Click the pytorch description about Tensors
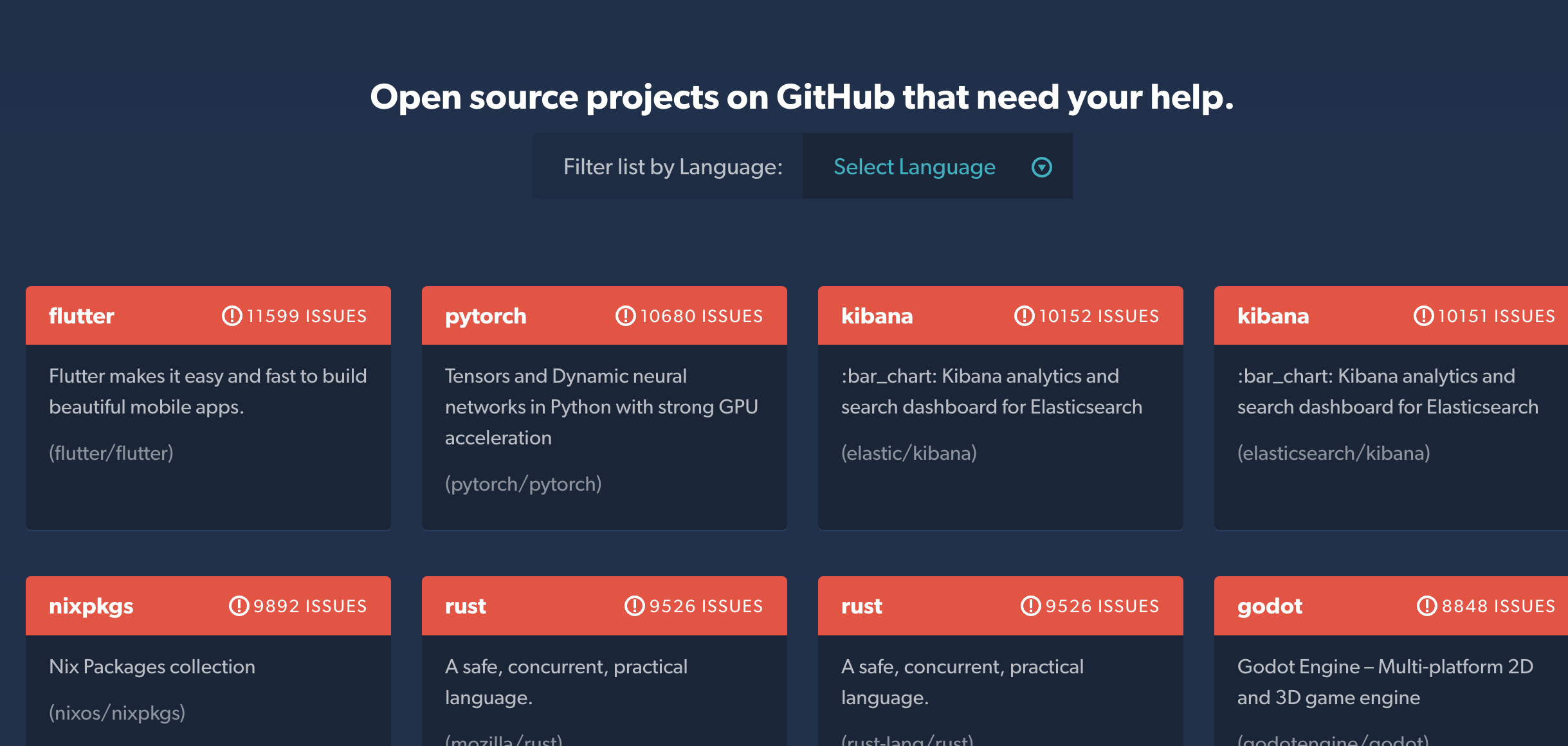 pos(601,407)
